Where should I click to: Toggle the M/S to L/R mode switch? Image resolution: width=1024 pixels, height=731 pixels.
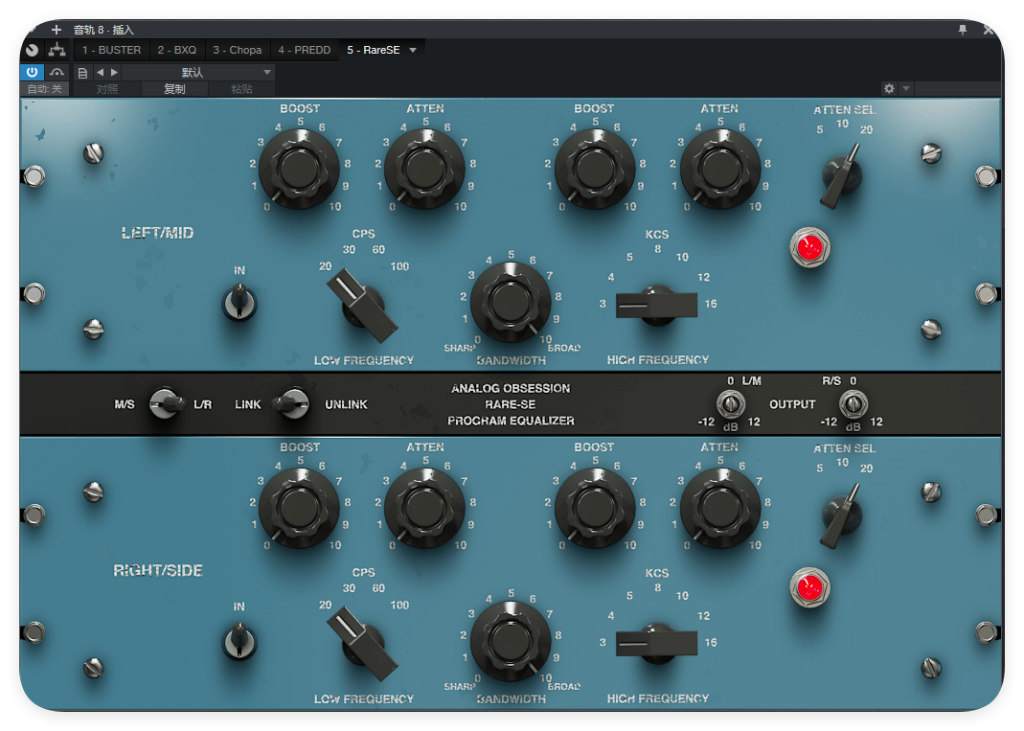pos(166,404)
